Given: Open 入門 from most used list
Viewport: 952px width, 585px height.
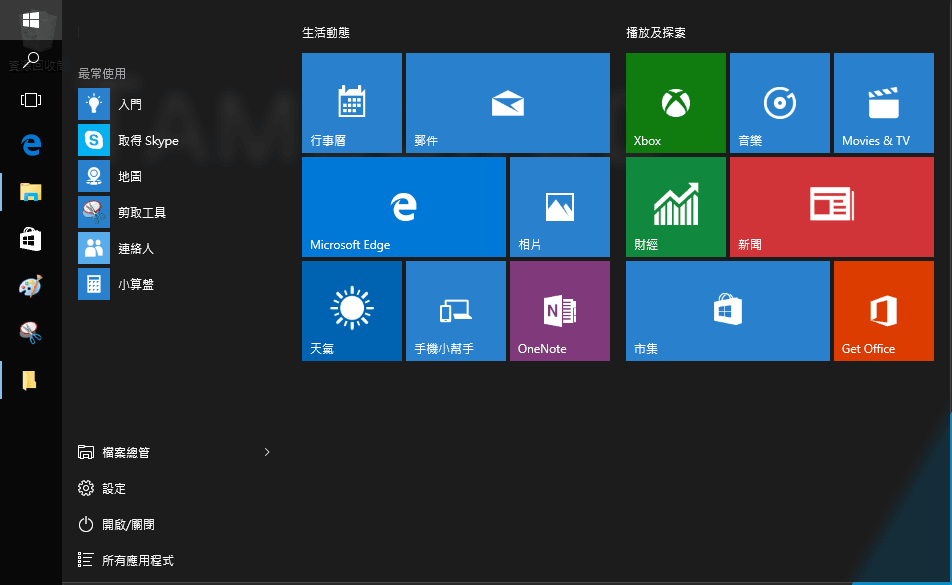Looking at the screenshot, I should pyautogui.click(x=174, y=104).
